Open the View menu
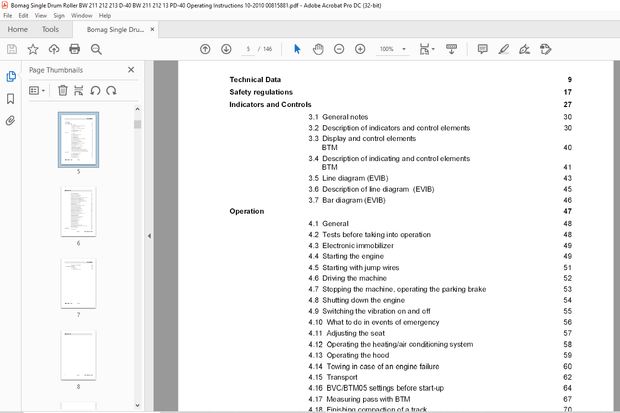 click(x=40, y=15)
